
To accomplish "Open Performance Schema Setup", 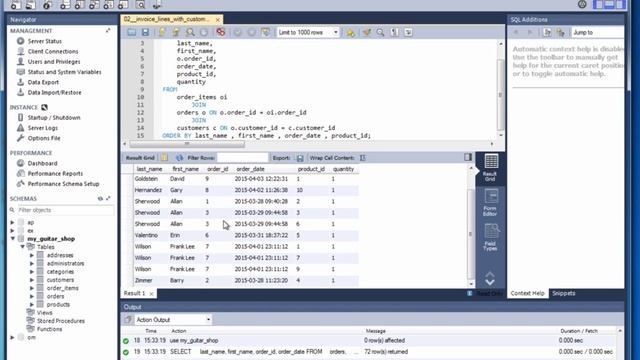I will coord(63,184).
